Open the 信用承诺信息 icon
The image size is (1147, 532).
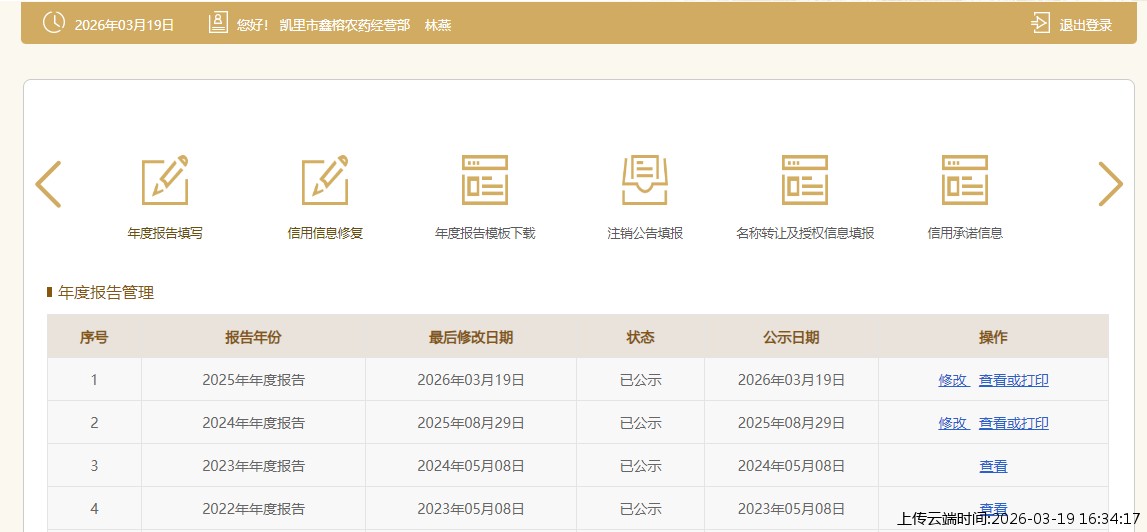point(965,181)
